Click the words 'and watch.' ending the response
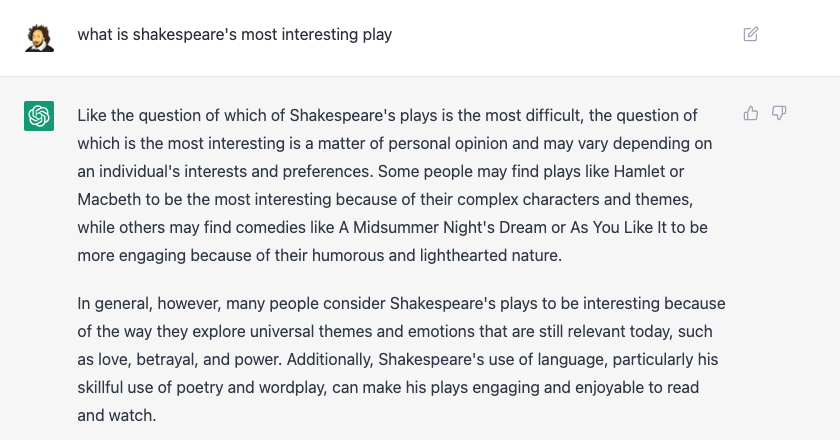Screen dimensions: 840x440 pos(117,415)
